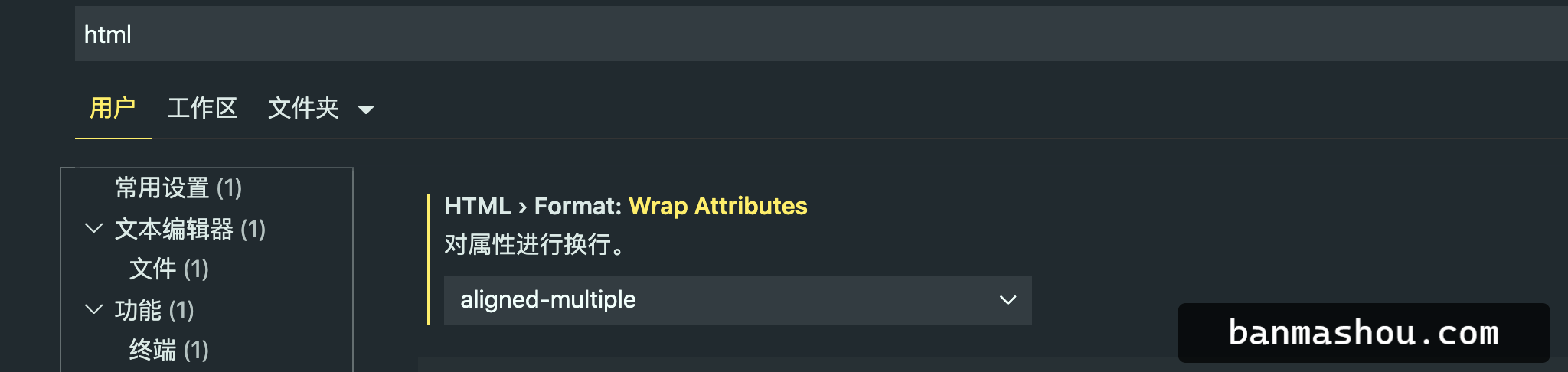Switch to the 工作区 settings tab
The image size is (1568, 372).
point(202,108)
